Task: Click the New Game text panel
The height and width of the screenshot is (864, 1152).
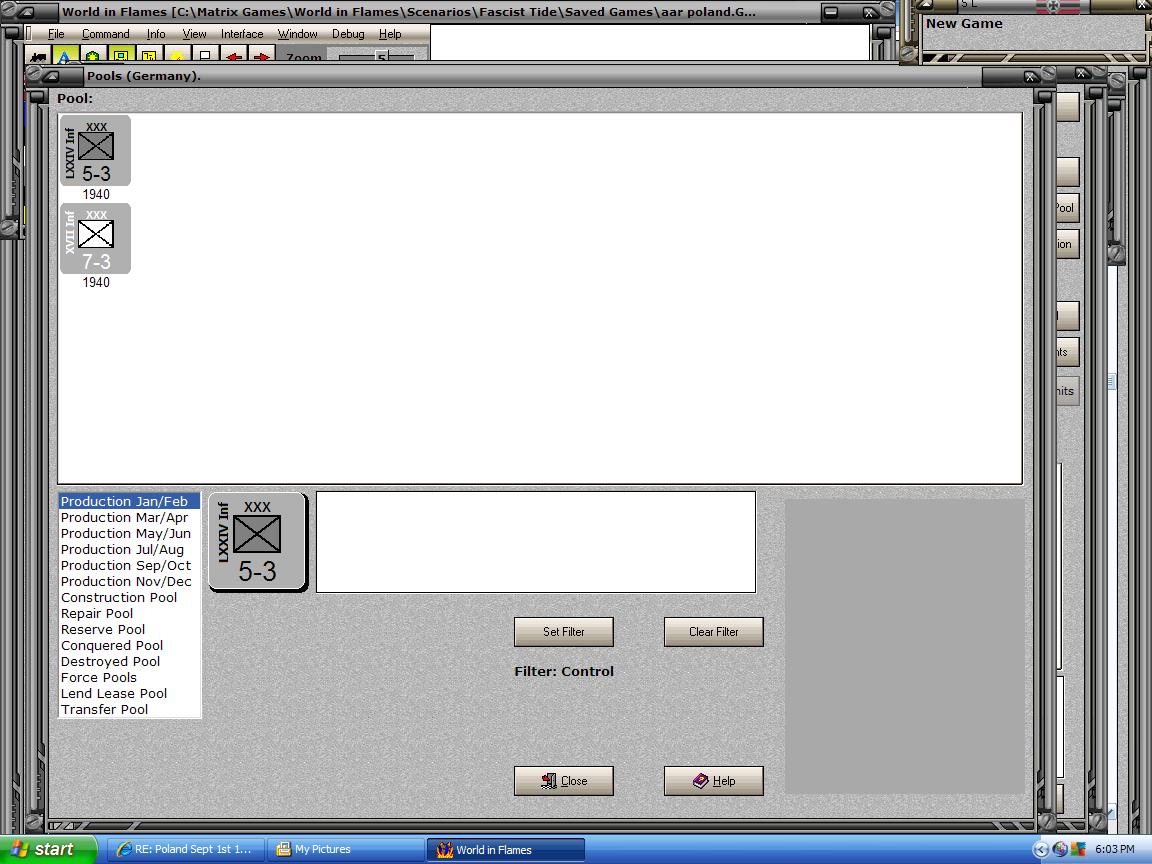Action: pyautogui.click(x=1032, y=32)
